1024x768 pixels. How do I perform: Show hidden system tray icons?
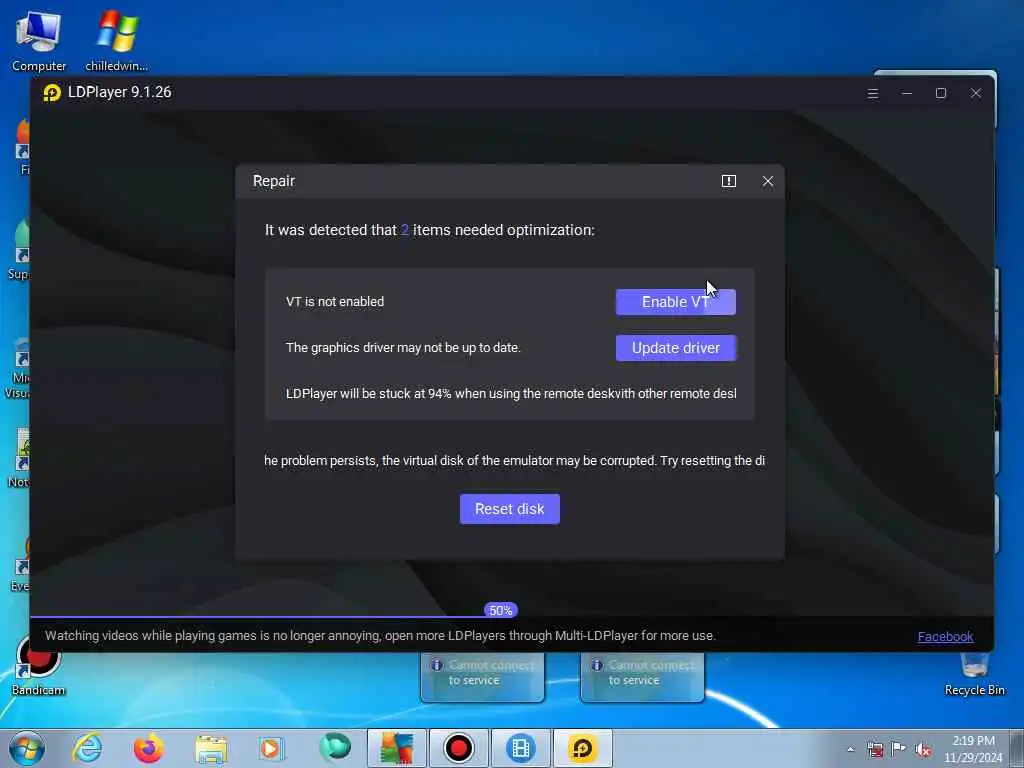[x=850, y=749]
